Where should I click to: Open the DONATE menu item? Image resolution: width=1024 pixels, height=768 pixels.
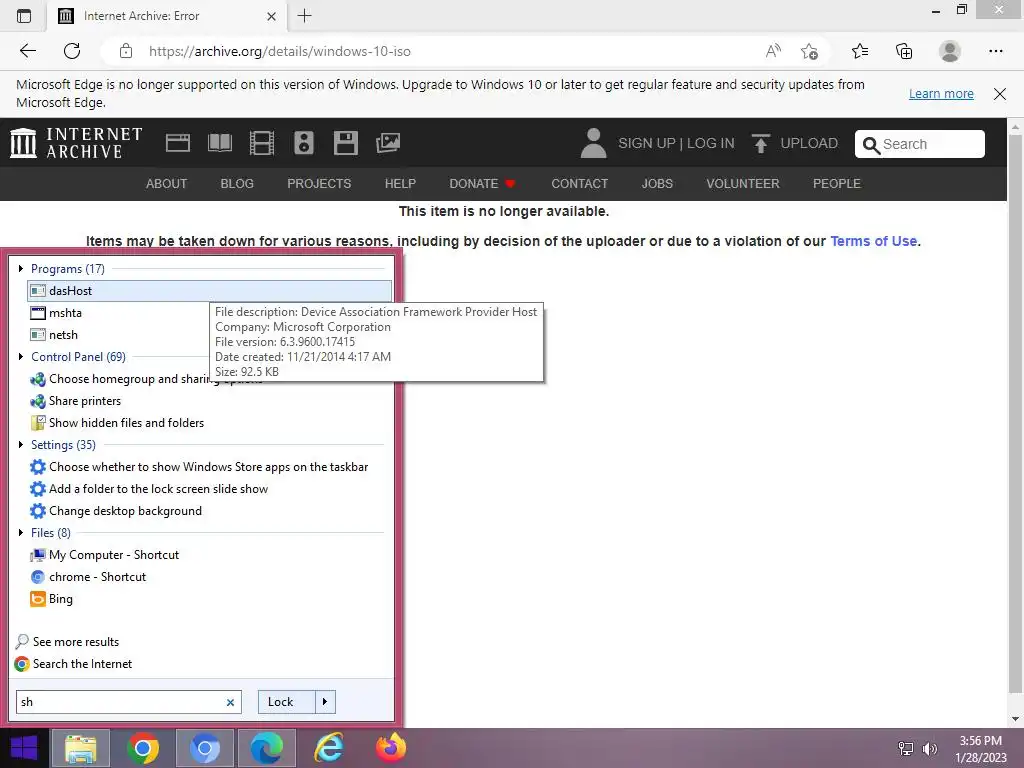482,184
